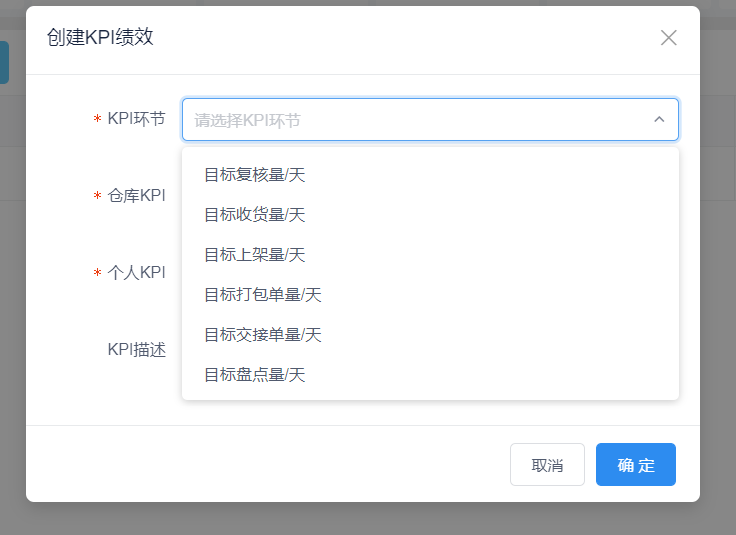Close the 创建KPI绩效 dialog with X
Viewport: 736px width, 535px height.
pos(668,38)
